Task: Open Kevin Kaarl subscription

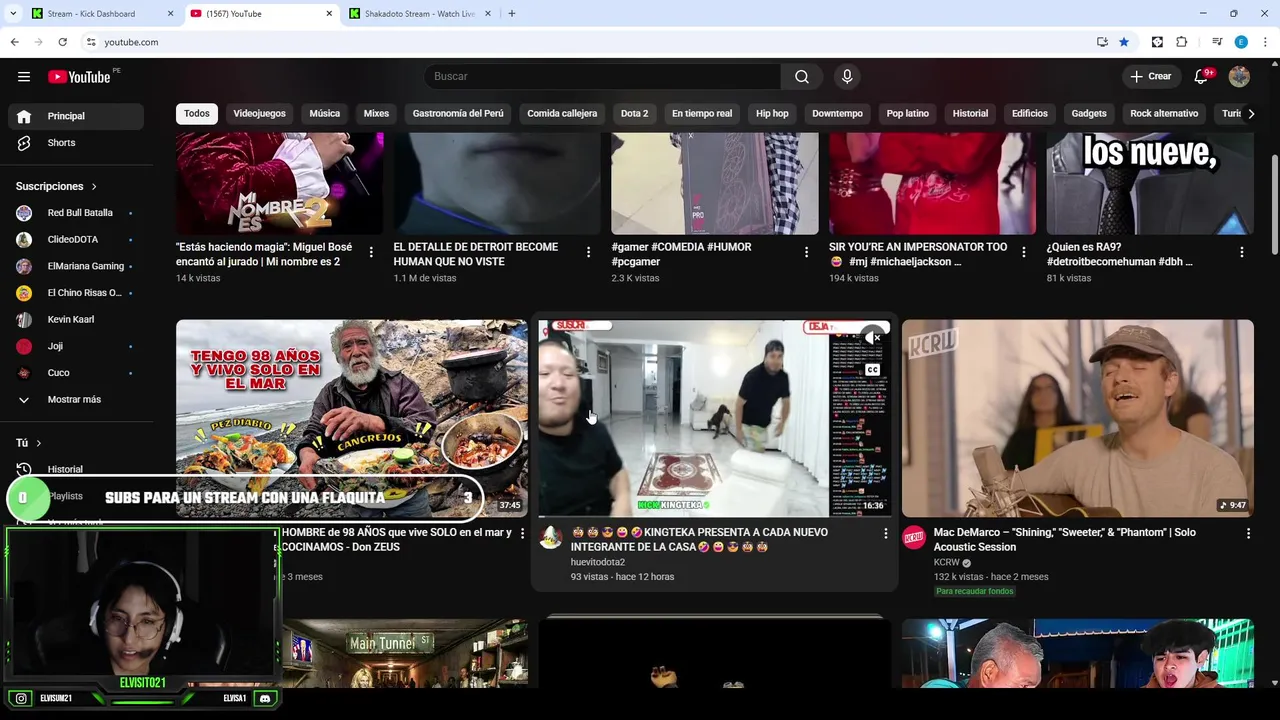Action: [76, 320]
